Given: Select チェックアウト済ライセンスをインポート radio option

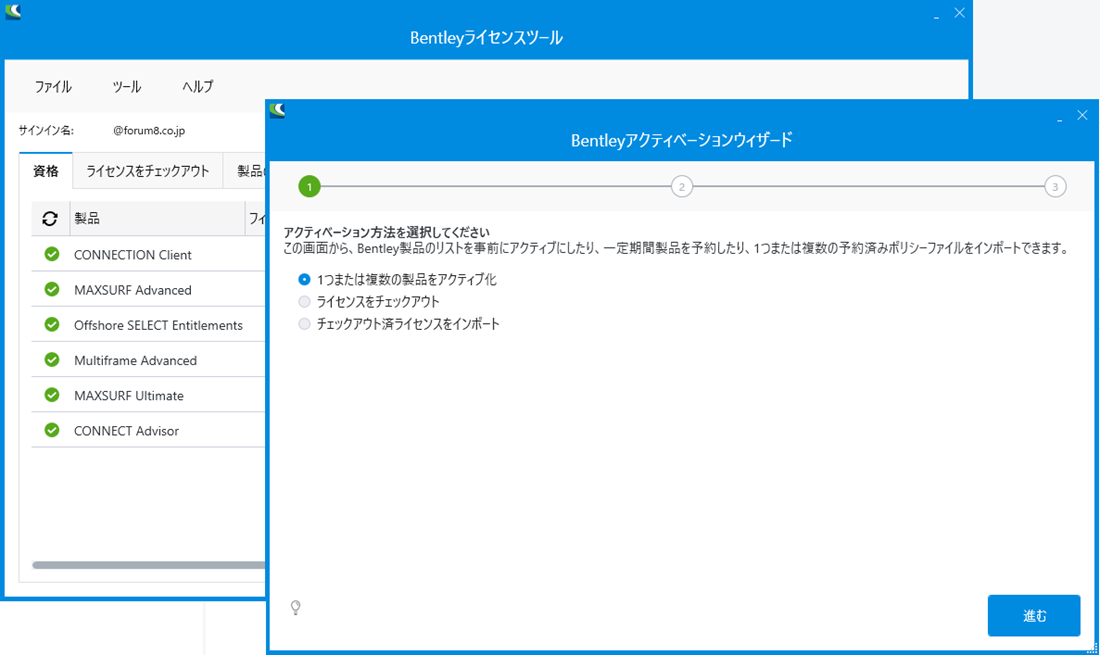Looking at the screenshot, I should pos(304,324).
